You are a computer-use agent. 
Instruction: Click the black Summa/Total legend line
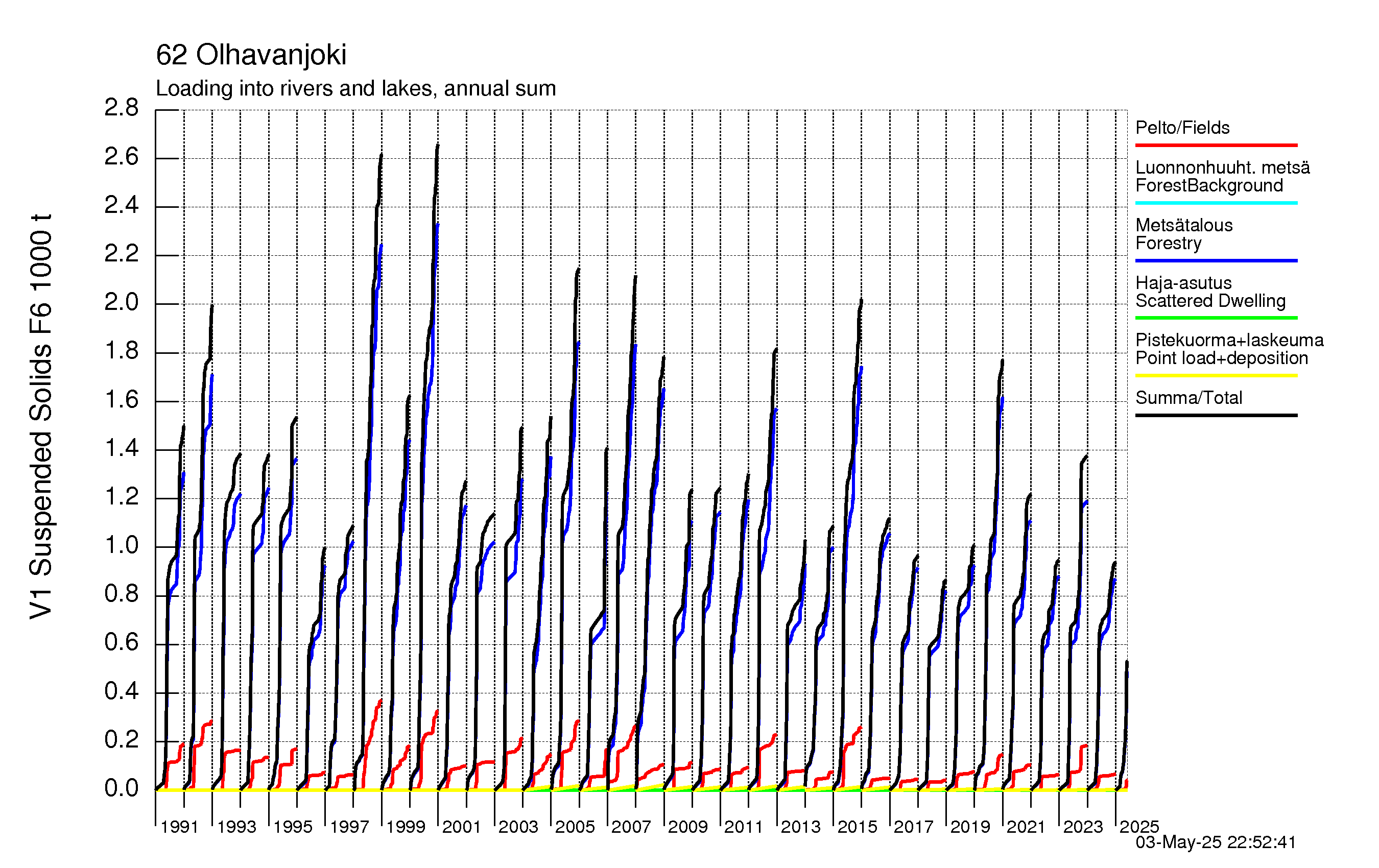(x=1216, y=415)
